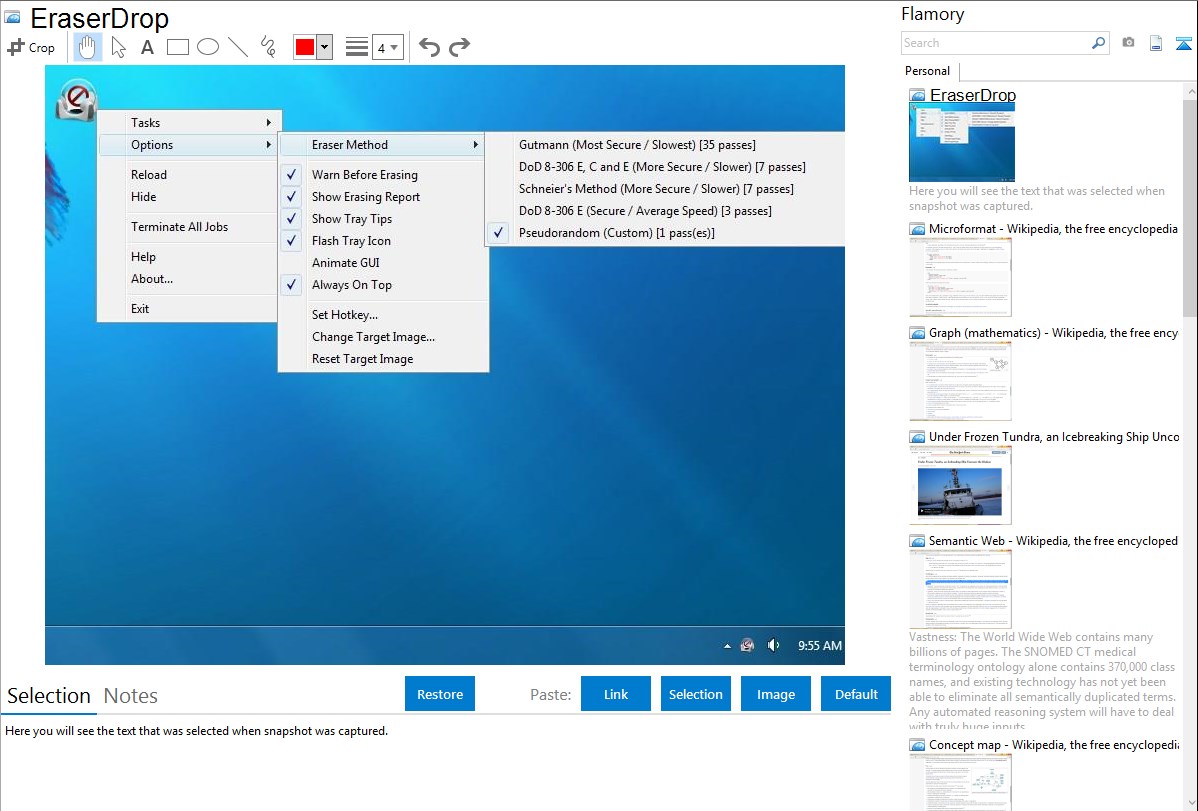The height and width of the screenshot is (811, 1198).
Task: Select Hide in the context menu
Action: [143, 196]
